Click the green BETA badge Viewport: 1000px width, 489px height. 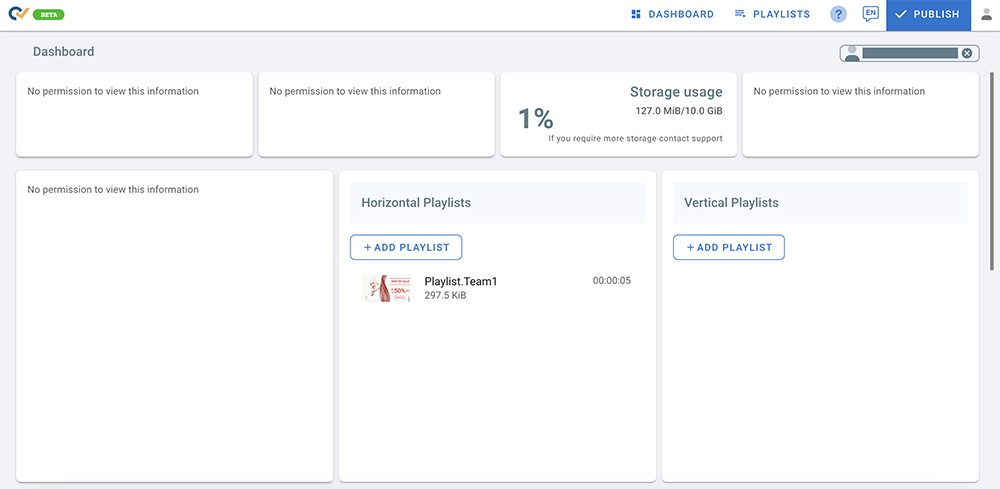(x=50, y=15)
